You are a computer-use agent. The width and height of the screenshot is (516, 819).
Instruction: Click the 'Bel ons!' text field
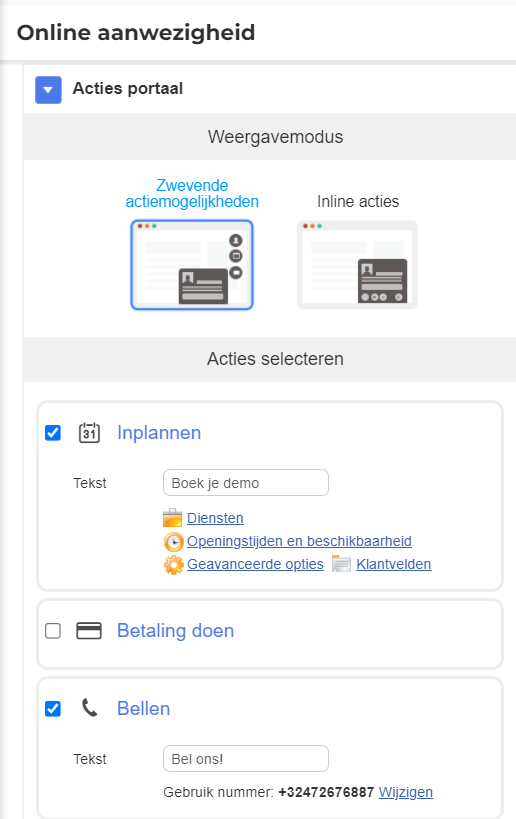click(246, 758)
